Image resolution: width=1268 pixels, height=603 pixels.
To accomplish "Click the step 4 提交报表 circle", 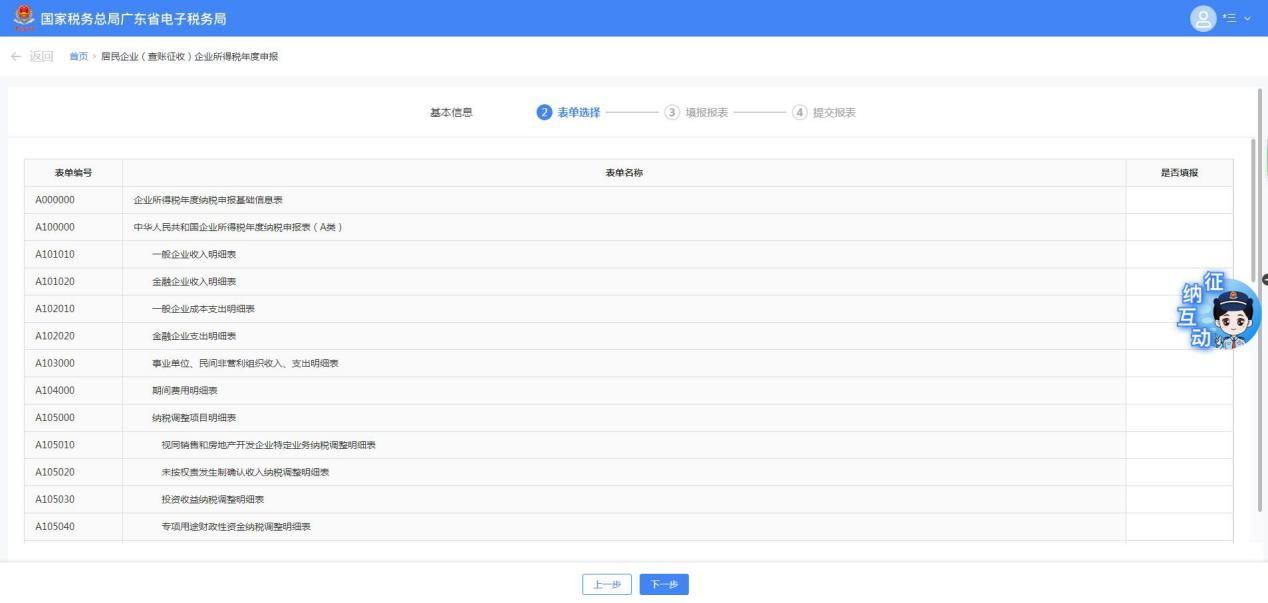I will [x=799, y=112].
